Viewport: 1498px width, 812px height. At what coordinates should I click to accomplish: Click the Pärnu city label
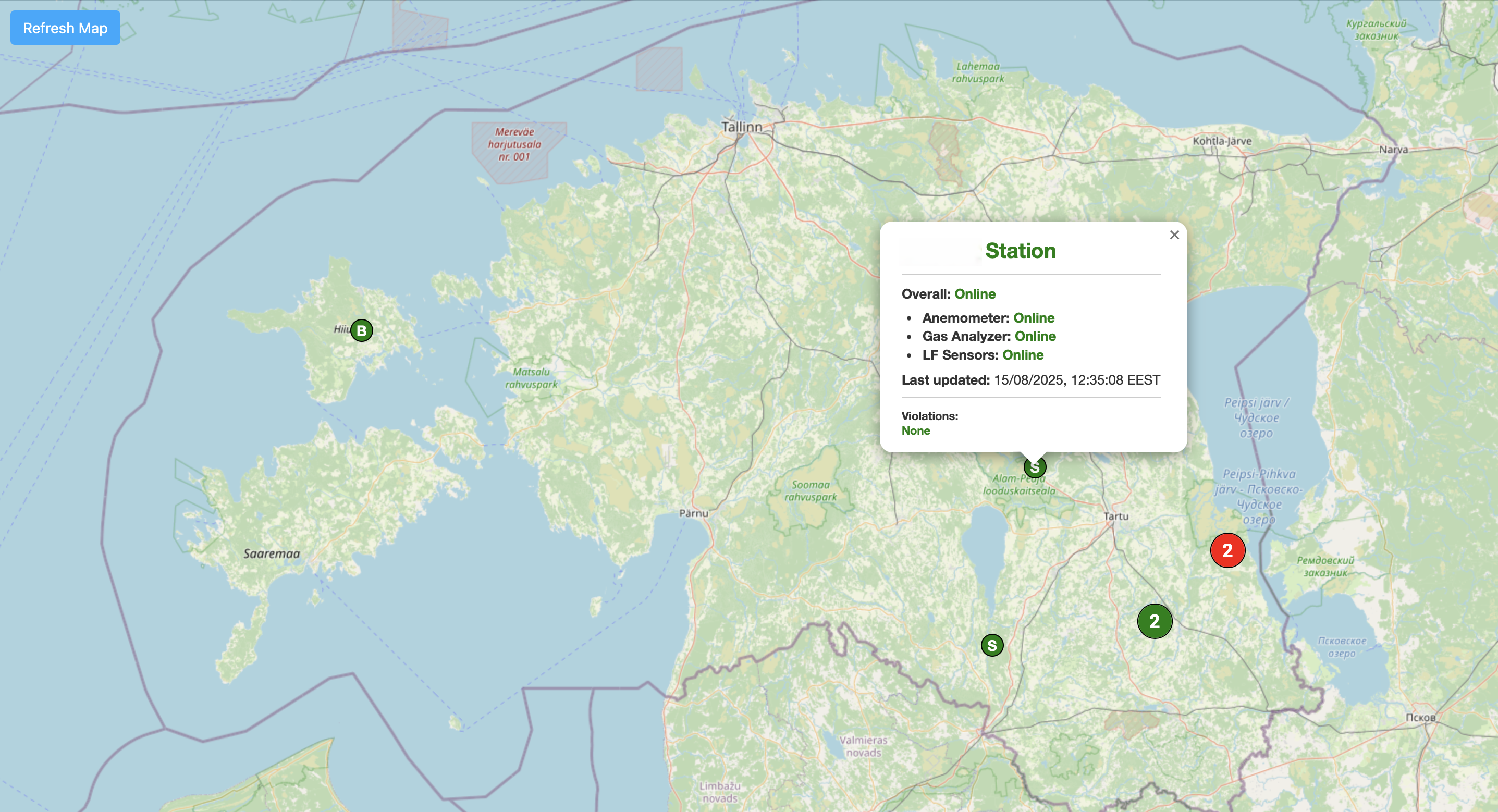pos(693,513)
